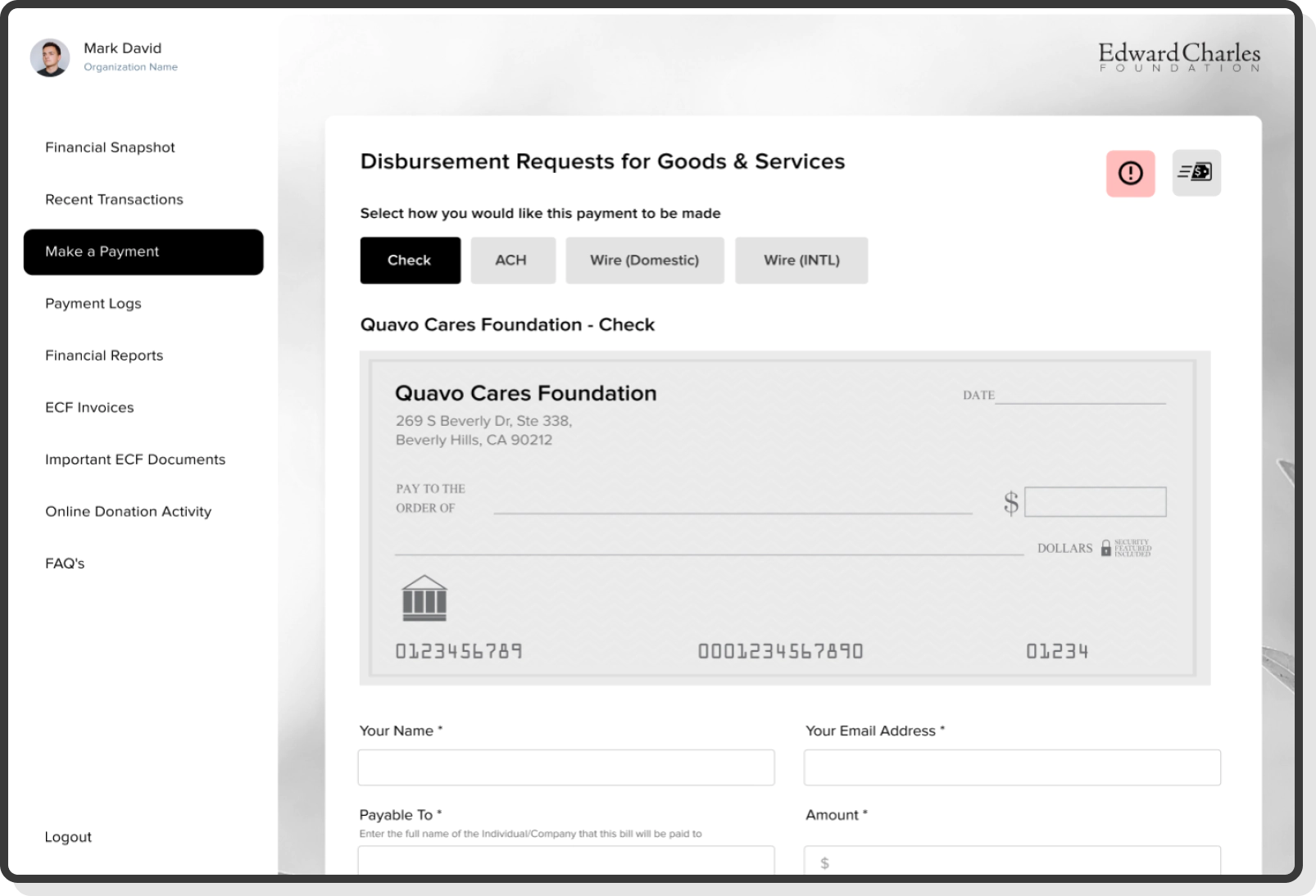View ECF Invoices
1316x896 pixels.
(x=90, y=407)
